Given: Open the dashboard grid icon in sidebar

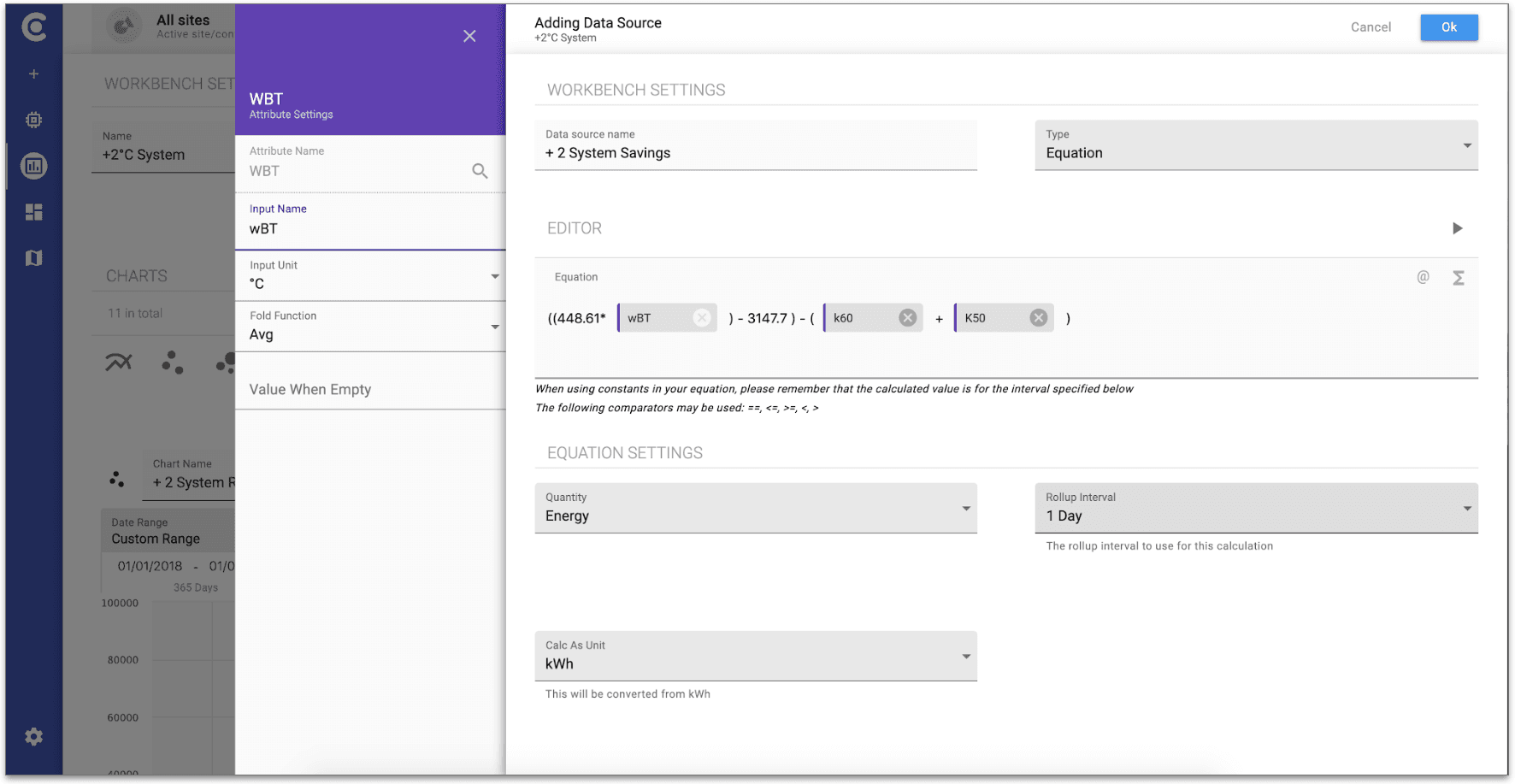Looking at the screenshot, I should [x=34, y=212].
